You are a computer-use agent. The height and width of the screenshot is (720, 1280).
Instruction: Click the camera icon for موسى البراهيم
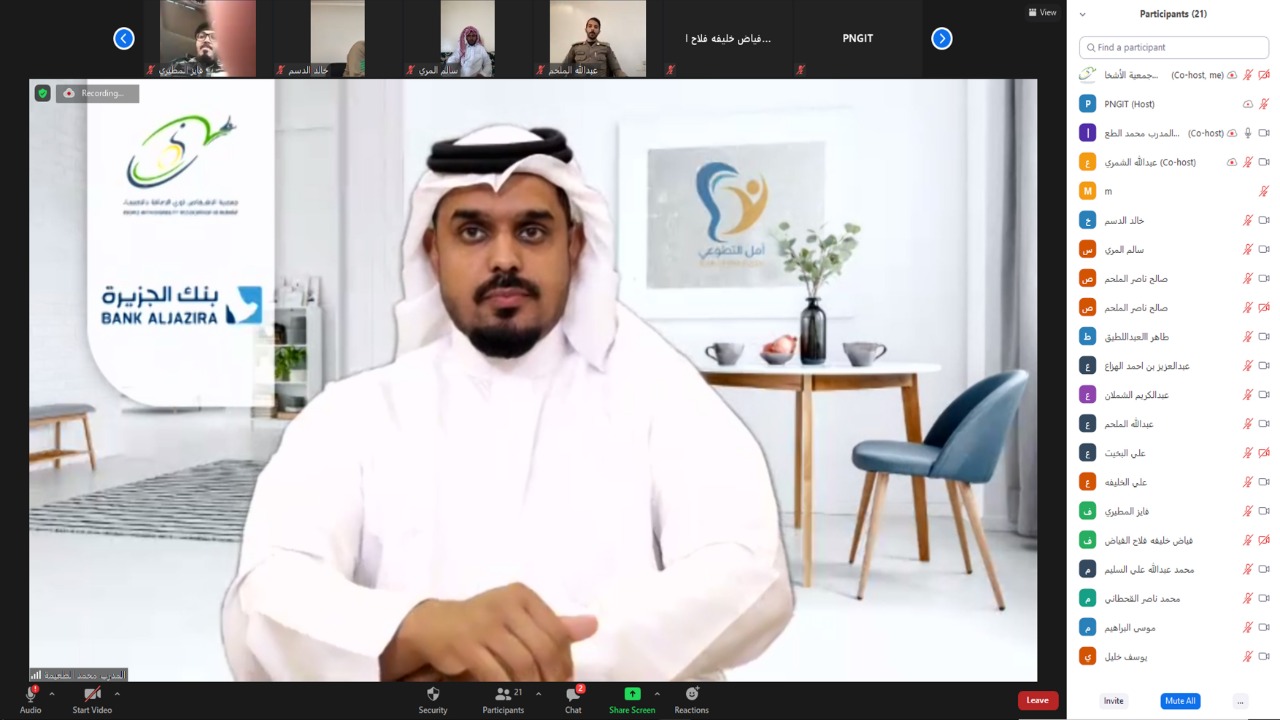click(x=1264, y=628)
